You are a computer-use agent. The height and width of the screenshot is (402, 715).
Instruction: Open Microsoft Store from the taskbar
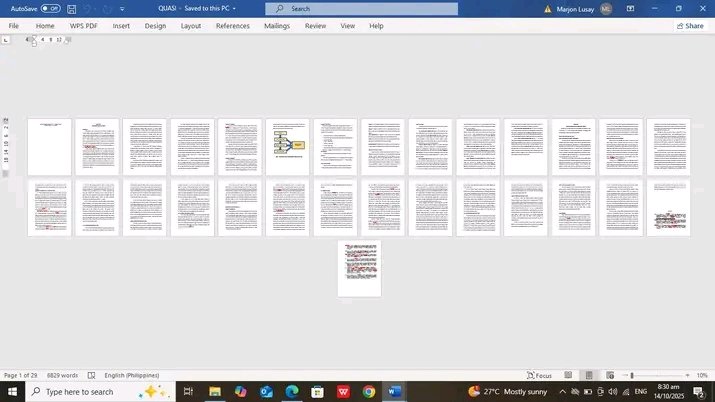[317, 392]
